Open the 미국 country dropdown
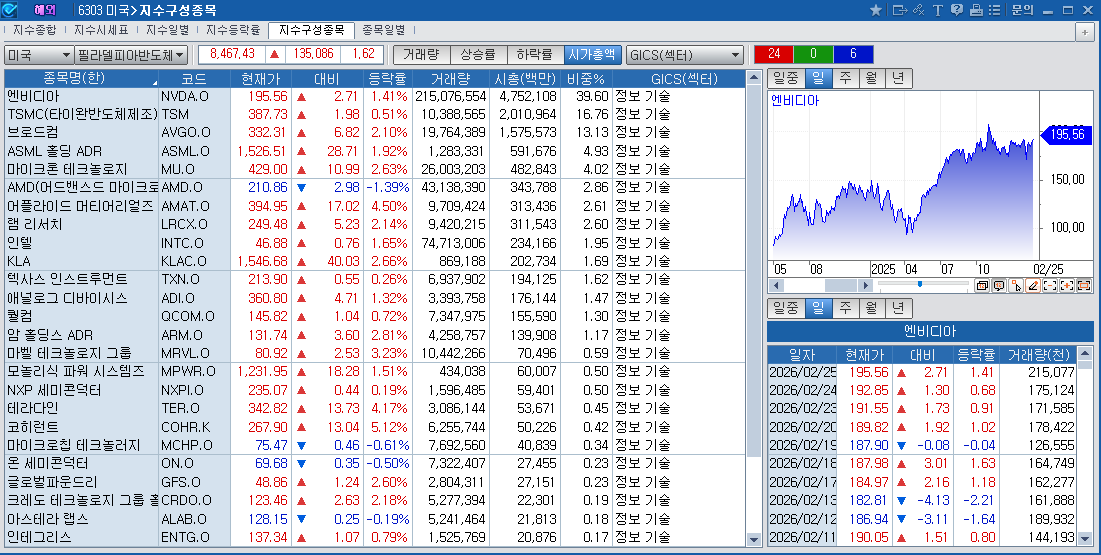Viewport: 1101px width, 555px height. 39,55
